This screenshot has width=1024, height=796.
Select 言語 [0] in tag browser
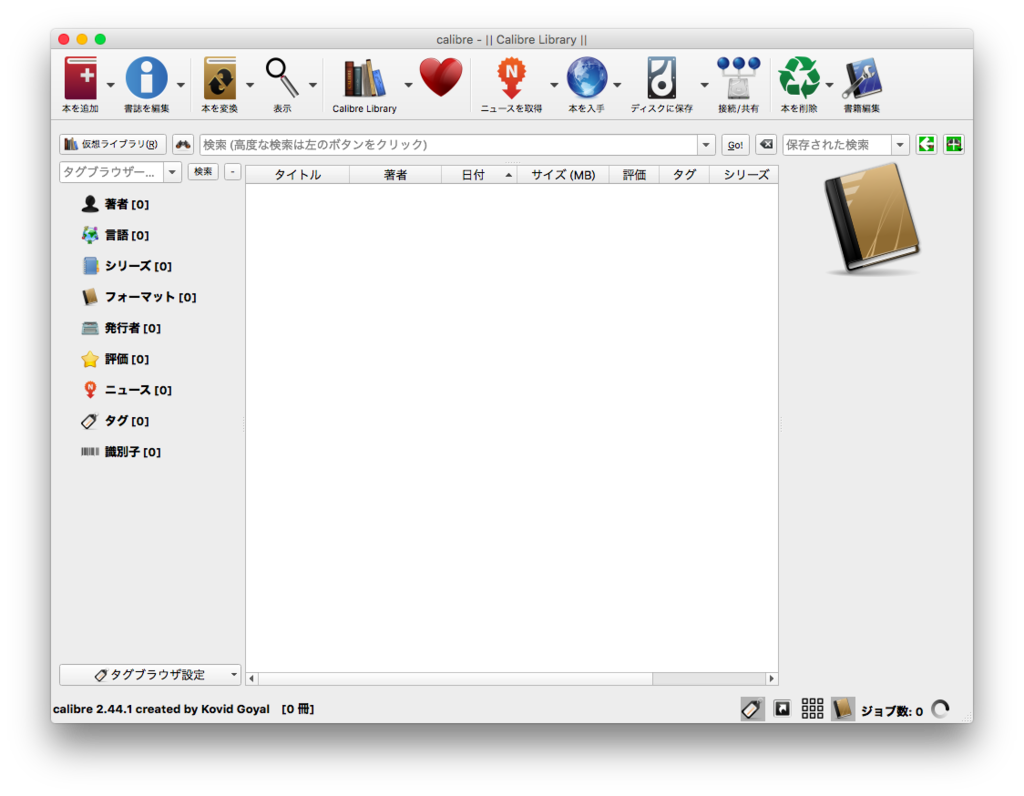116,235
